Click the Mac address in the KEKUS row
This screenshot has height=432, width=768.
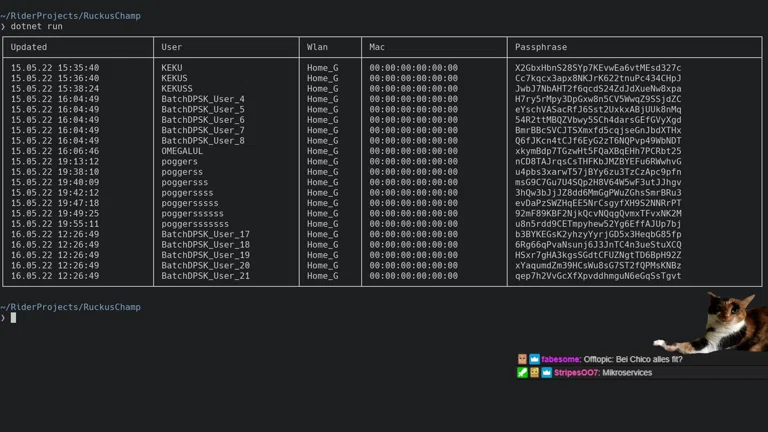click(414, 78)
